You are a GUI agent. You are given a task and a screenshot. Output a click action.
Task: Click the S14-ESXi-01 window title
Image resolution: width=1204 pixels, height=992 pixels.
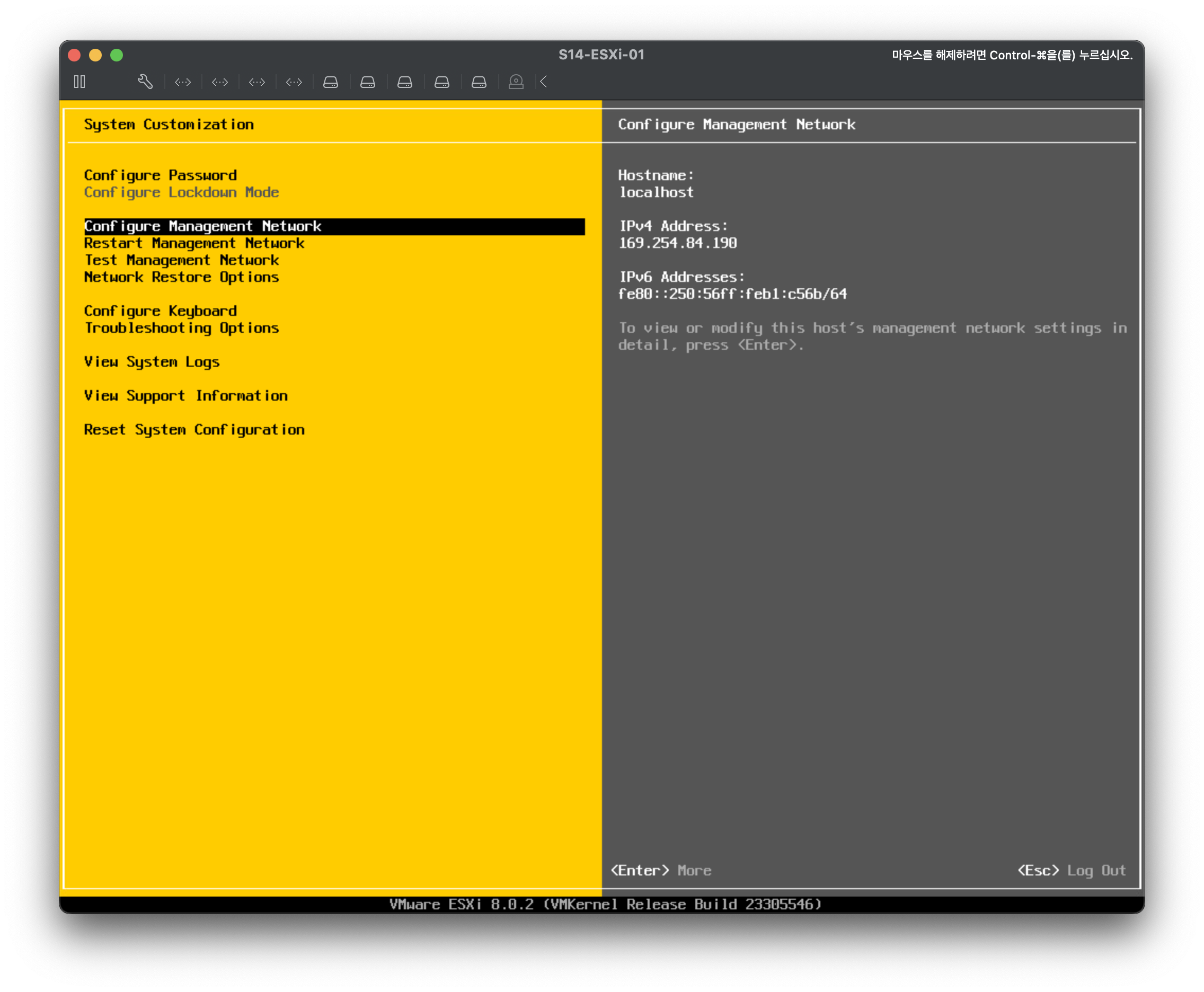point(601,55)
